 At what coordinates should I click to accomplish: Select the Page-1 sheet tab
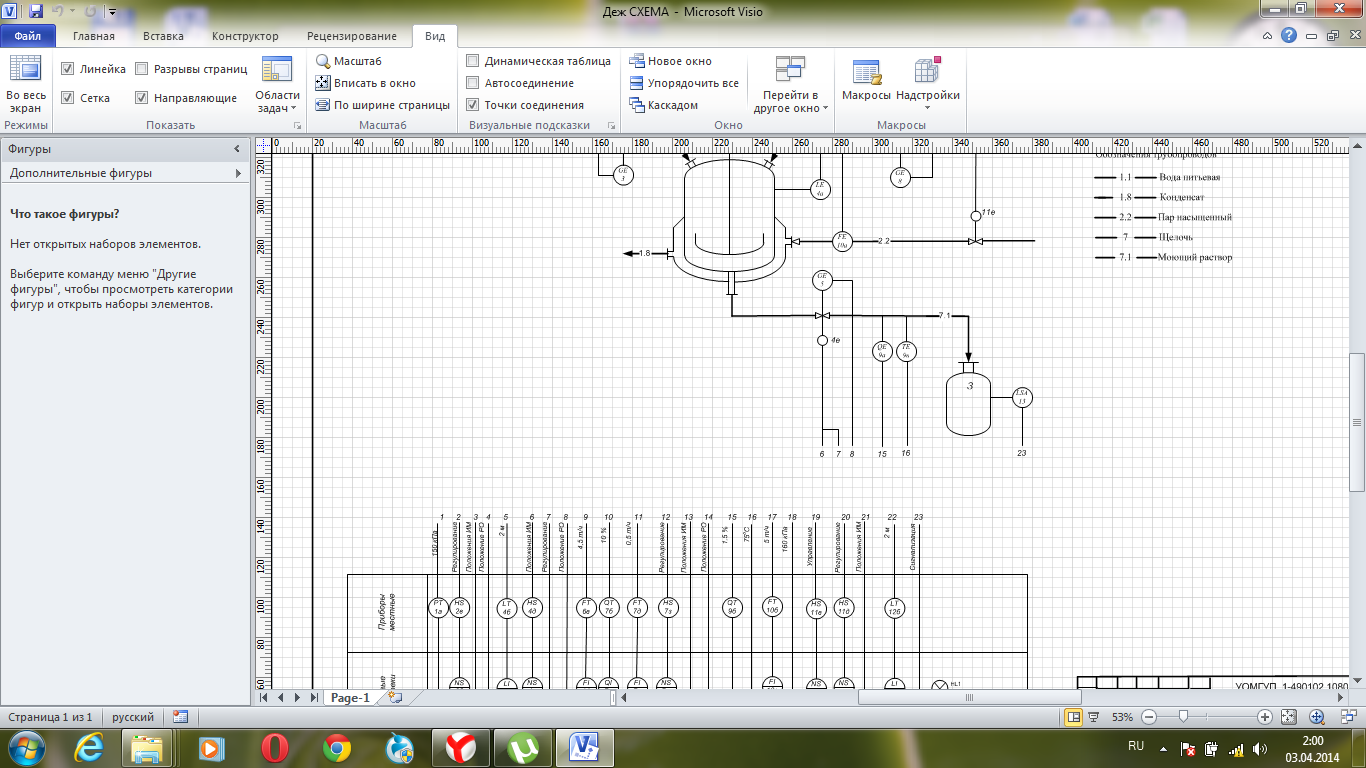[x=350, y=698]
